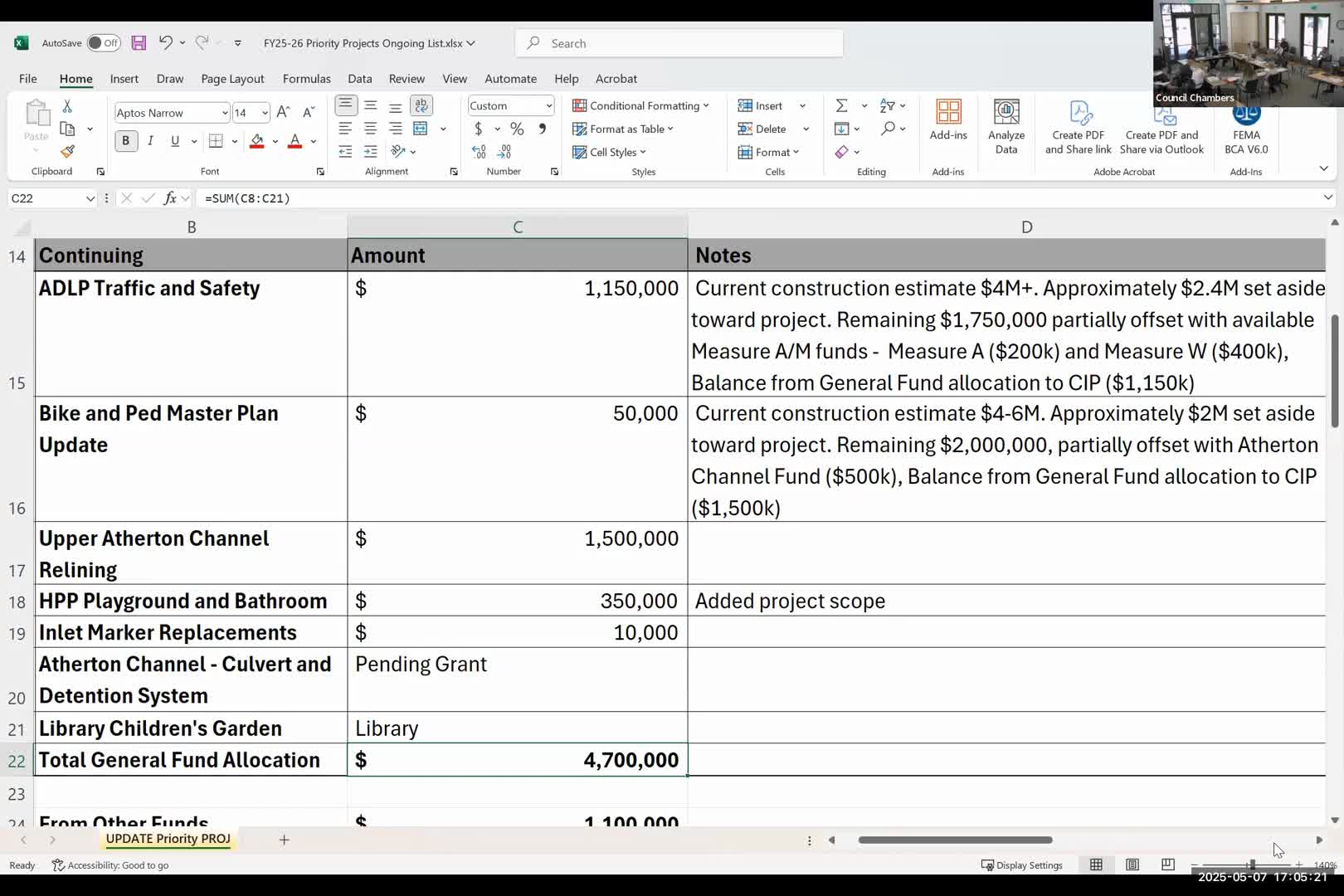
Task: Click the Format Painter brush icon
Action: [67, 151]
